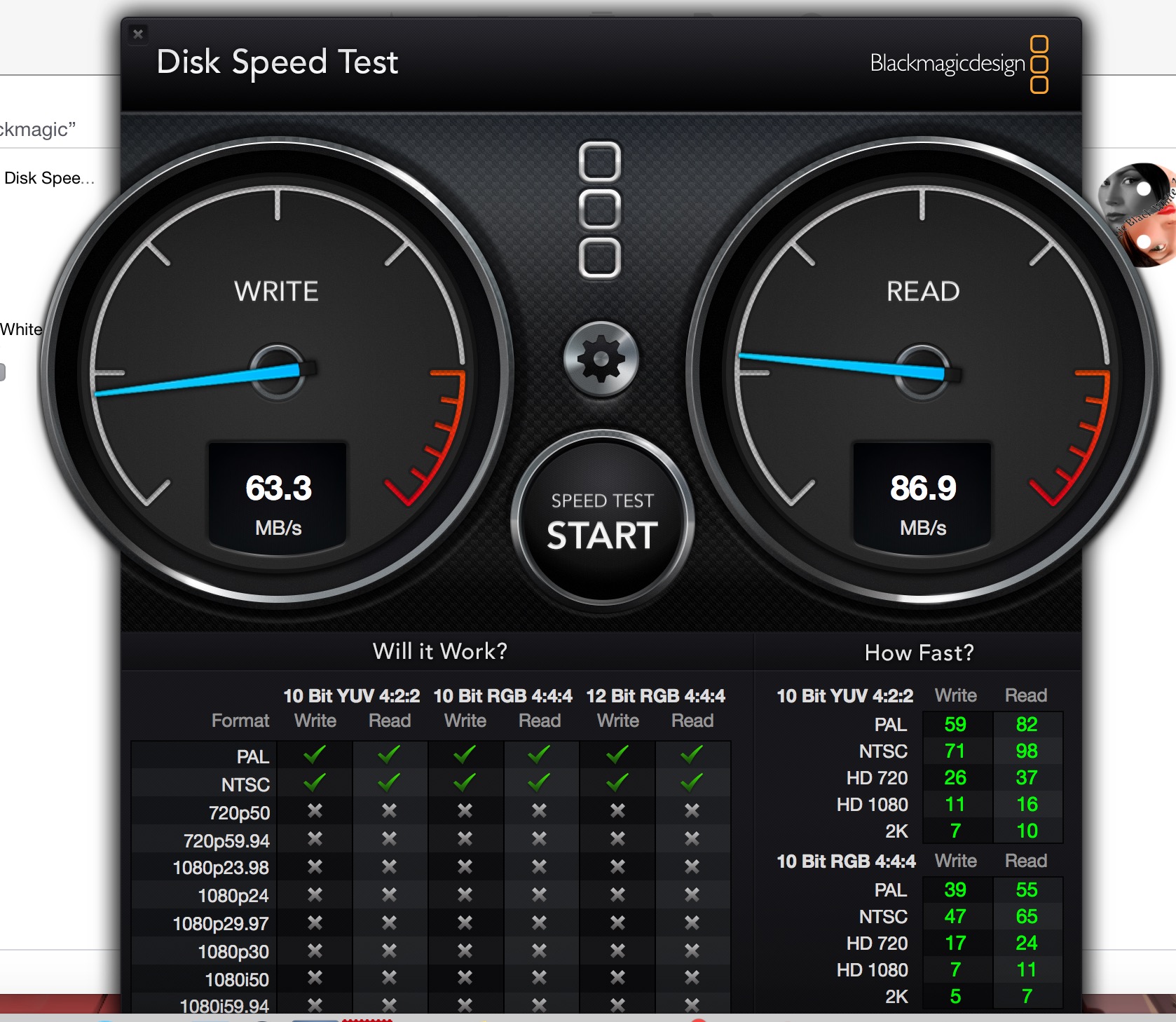Close the Disk Speed Test window
The height and width of the screenshot is (1022, 1176).
138,34
